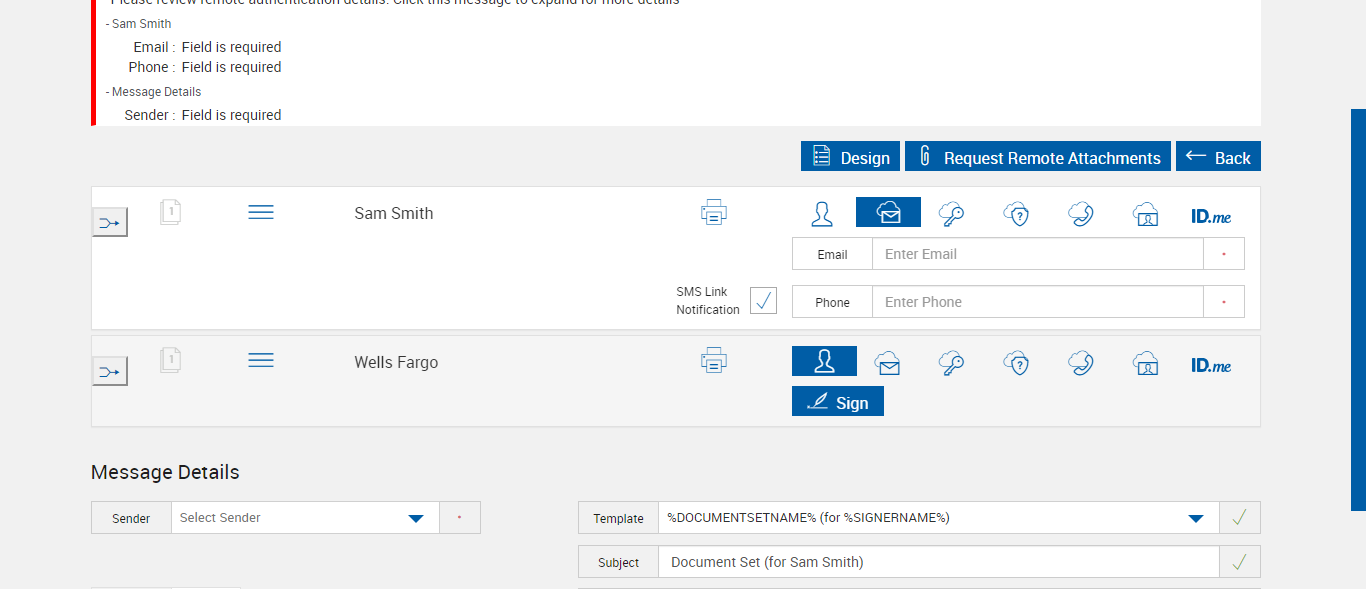
Task: Go Back using the Back button
Action: point(1218,157)
